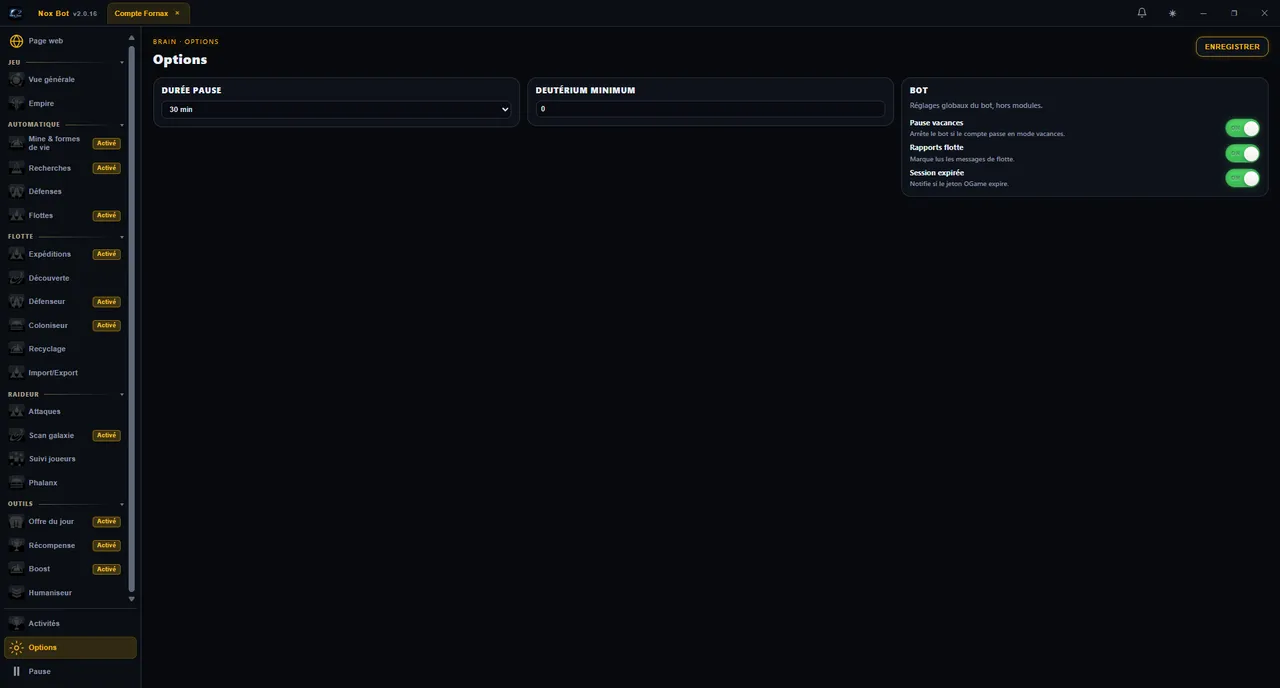This screenshot has height=688, width=1280.
Task: Click the Activé badge next to Scan galaxie
Action: tap(107, 435)
